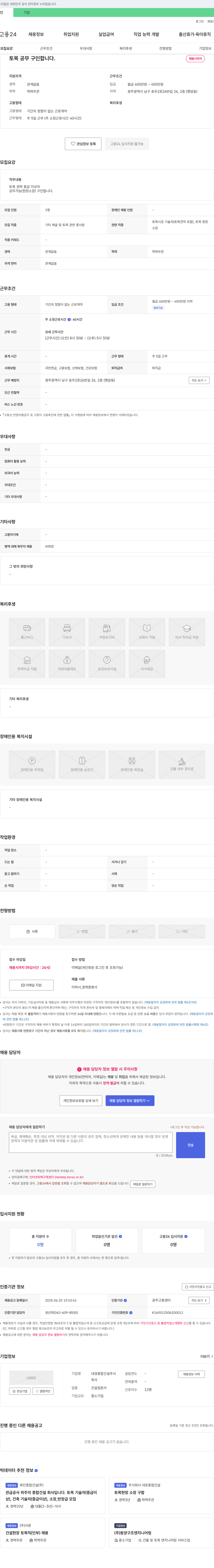Click the 관심정보 등록 heart button
Image resolution: width=214 pixels, height=1568 pixels.
(x=83, y=144)
